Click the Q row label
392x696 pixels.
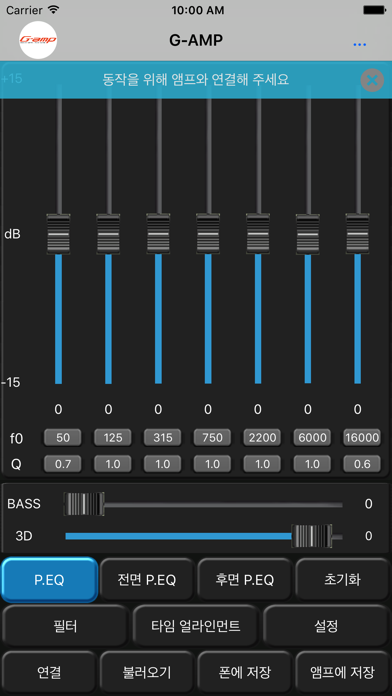coord(16,464)
